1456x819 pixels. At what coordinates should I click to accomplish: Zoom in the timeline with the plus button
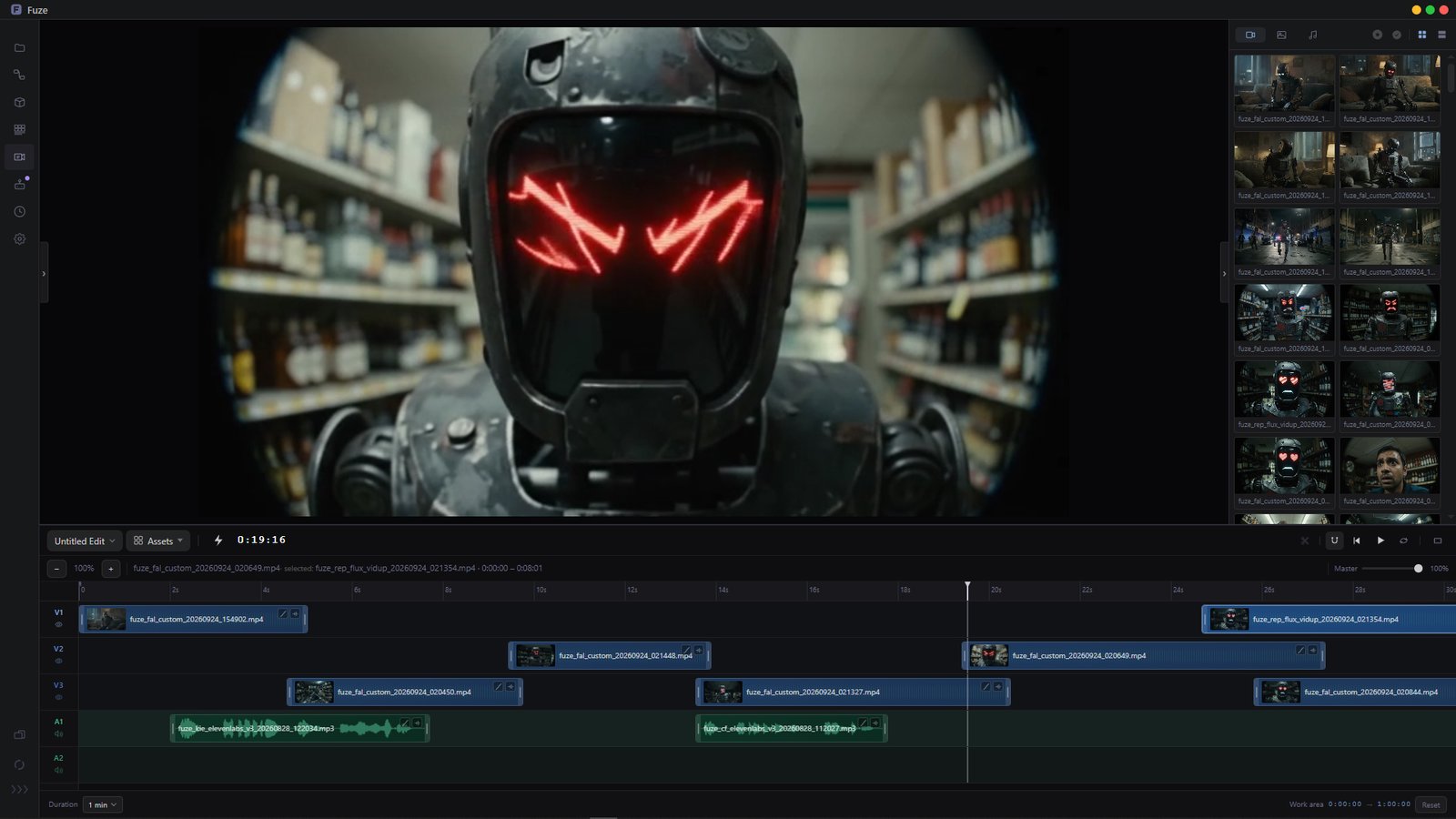pyautogui.click(x=110, y=569)
